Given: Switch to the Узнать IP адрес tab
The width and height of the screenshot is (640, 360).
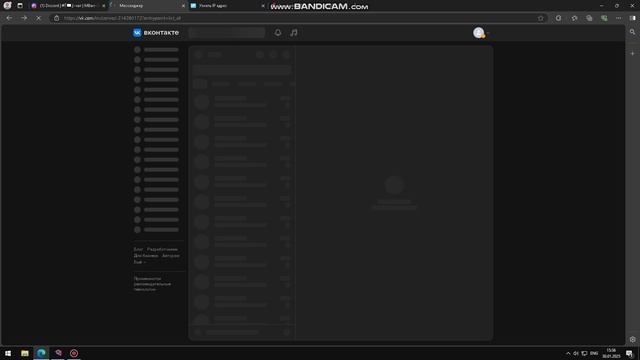Looking at the screenshot, I should (227, 6).
